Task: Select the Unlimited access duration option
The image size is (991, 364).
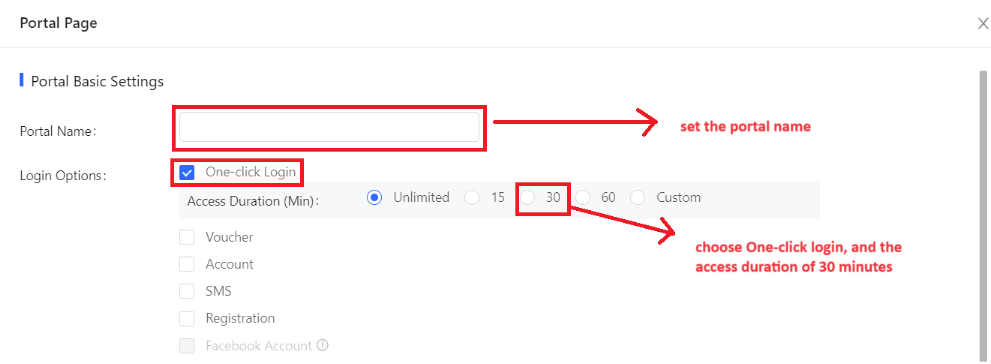Action: point(375,198)
